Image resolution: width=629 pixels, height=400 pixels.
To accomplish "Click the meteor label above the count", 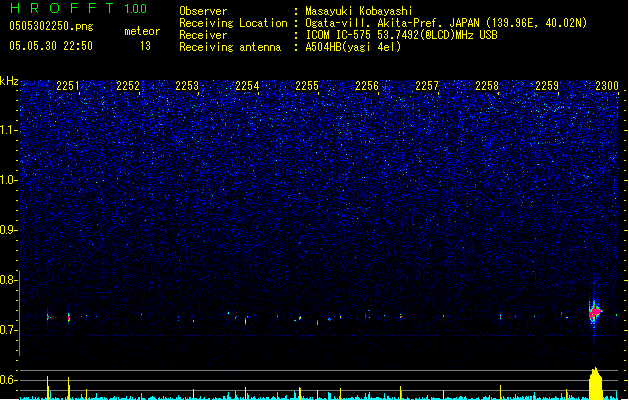I will point(142,31).
